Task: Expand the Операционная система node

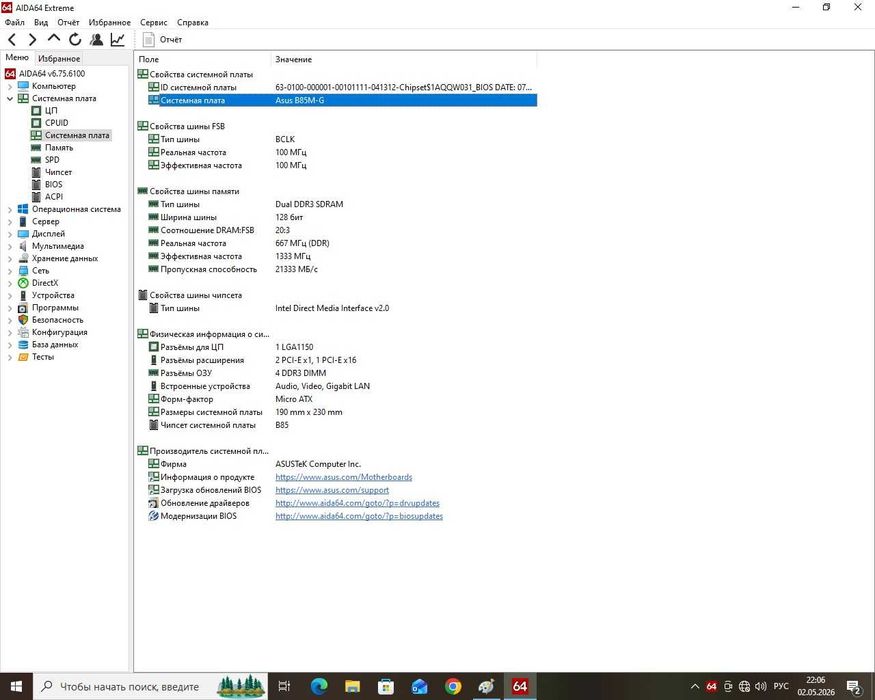Action: pos(9,210)
